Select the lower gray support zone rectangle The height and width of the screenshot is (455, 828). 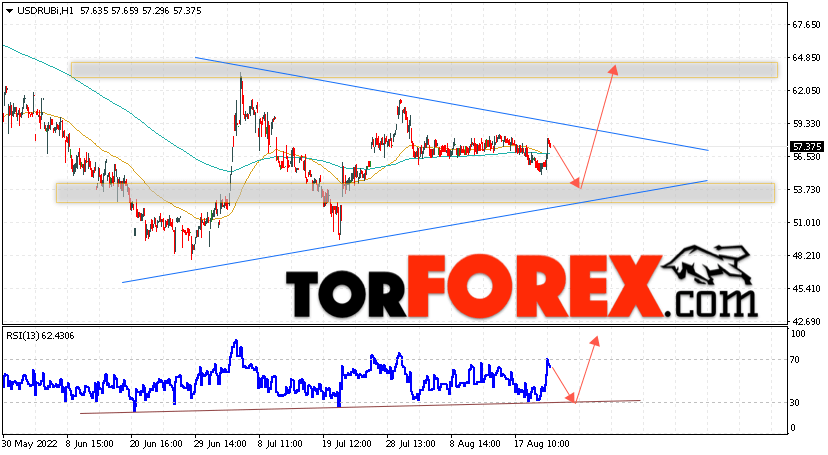415,193
